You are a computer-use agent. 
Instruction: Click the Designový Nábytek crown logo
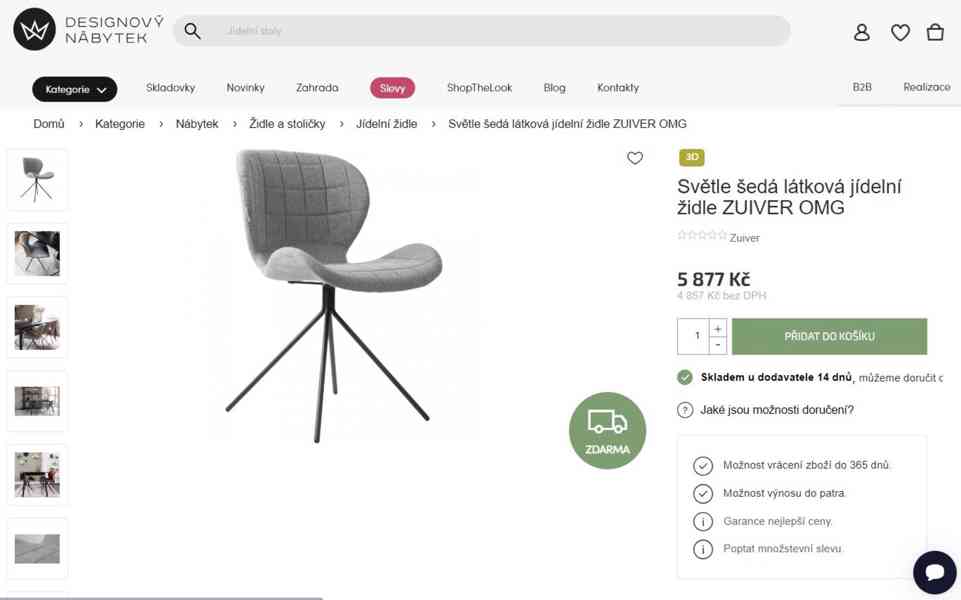point(34,30)
